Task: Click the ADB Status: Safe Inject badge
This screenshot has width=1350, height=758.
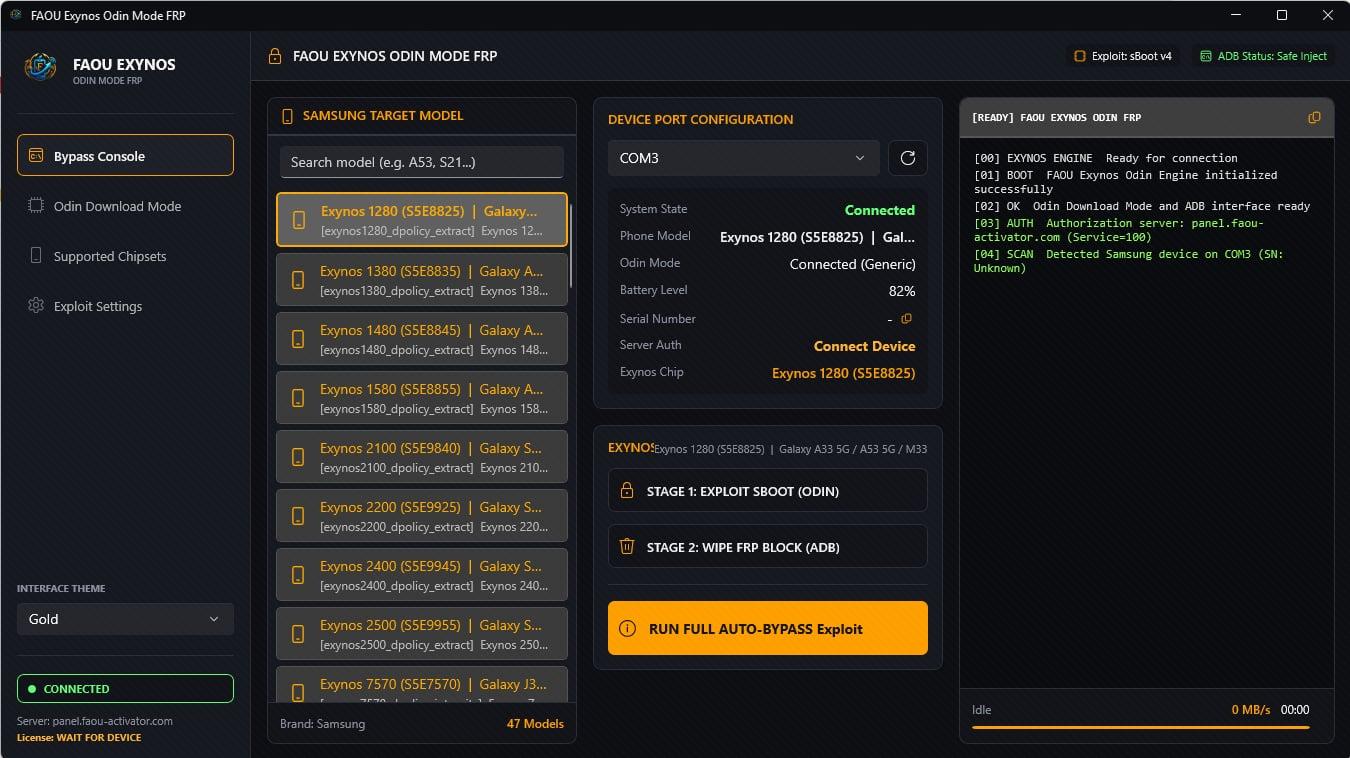Action: click(x=1263, y=56)
